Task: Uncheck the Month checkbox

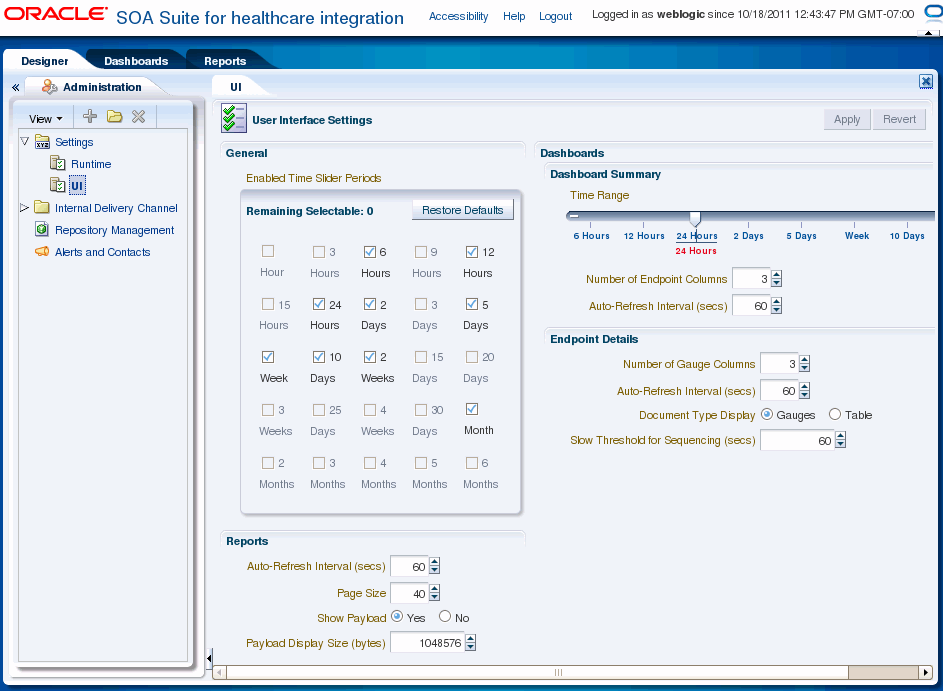Action: (x=472, y=409)
